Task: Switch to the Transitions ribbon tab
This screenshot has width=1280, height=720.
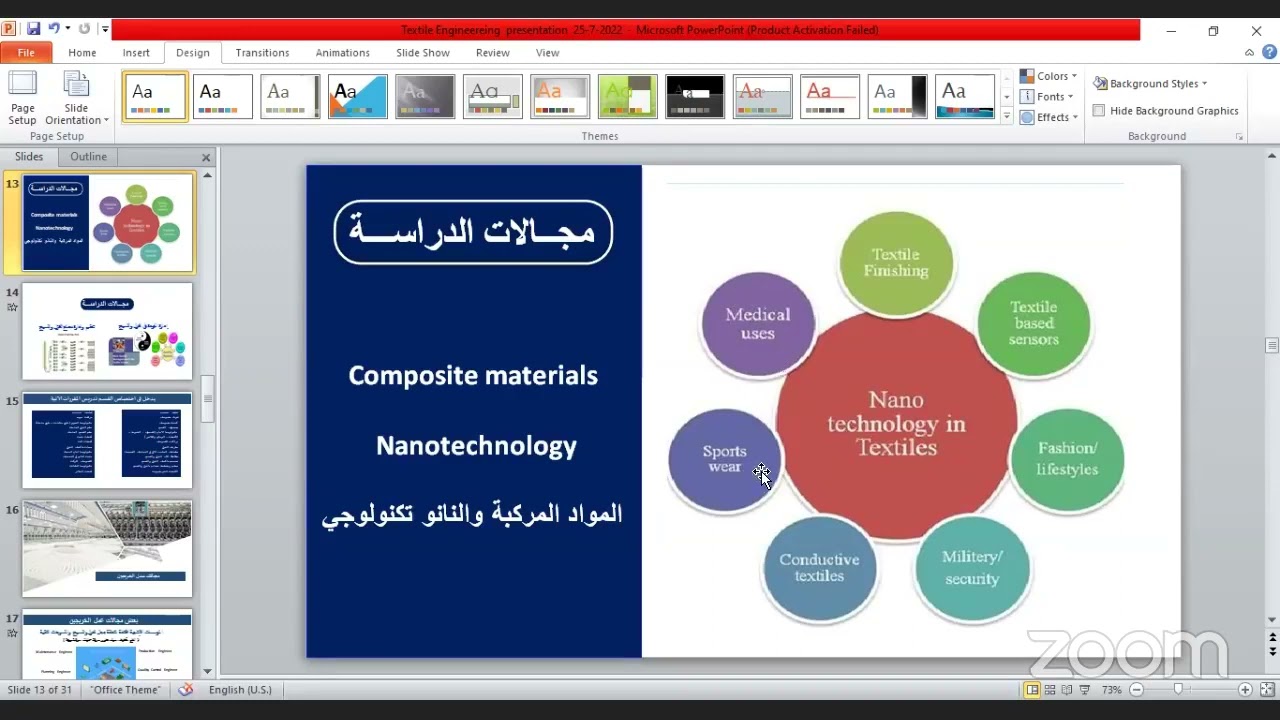Action: 262,53
